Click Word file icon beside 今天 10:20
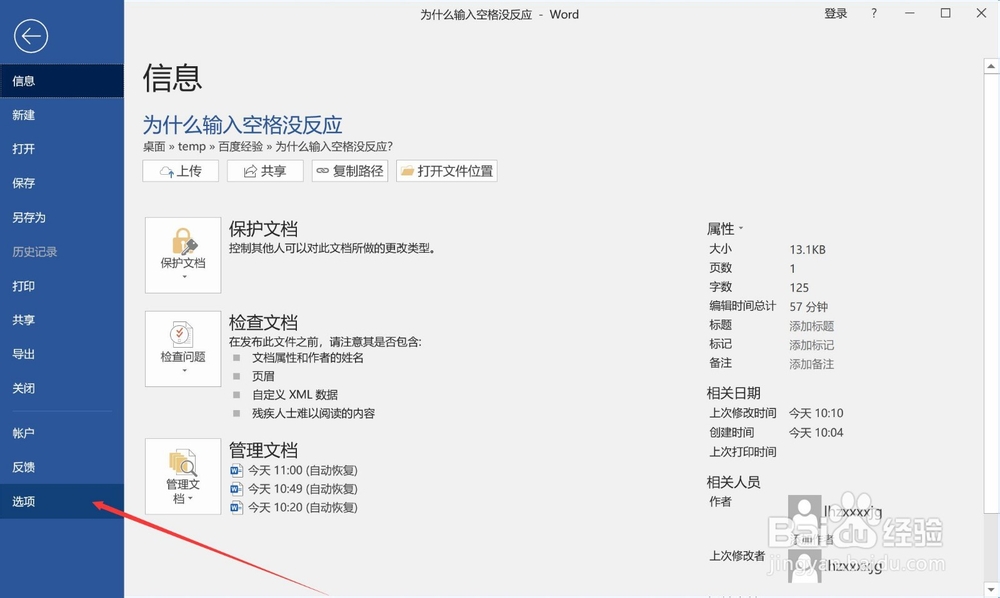The width and height of the screenshot is (1000, 598). click(x=237, y=507)
